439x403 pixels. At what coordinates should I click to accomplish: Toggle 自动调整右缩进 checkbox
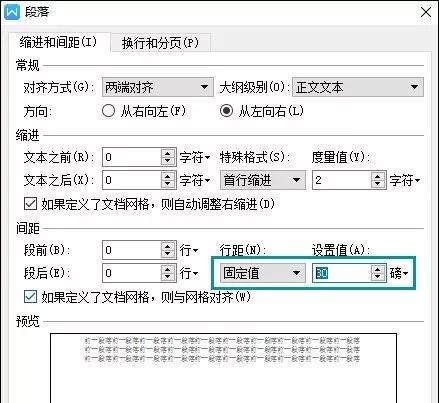click(x=30, y=203)
